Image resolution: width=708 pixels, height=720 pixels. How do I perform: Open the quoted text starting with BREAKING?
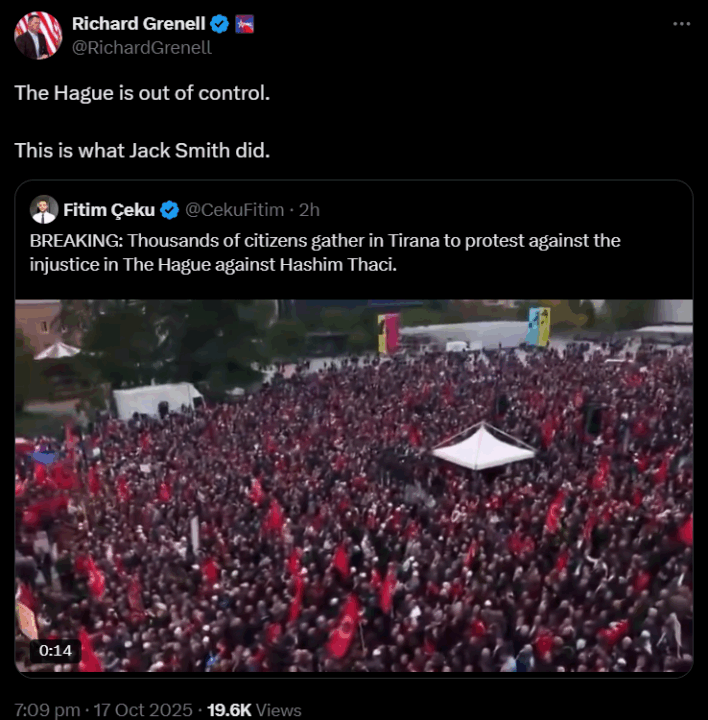pyautogui.click(x=325, y=253)
